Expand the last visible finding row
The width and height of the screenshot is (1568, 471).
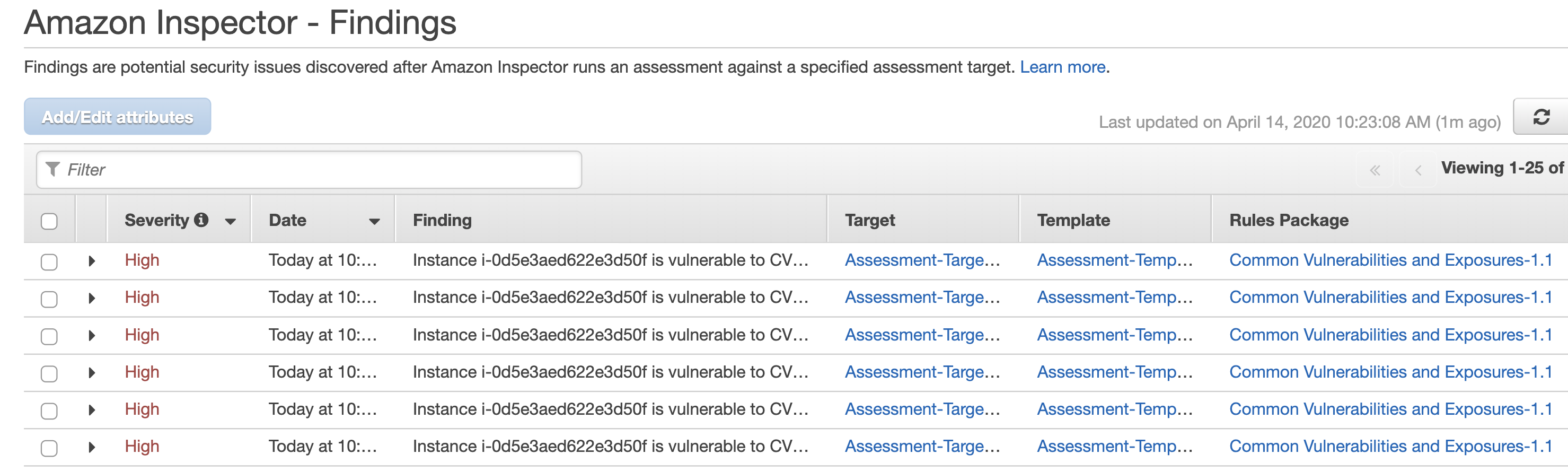(91, 447)
